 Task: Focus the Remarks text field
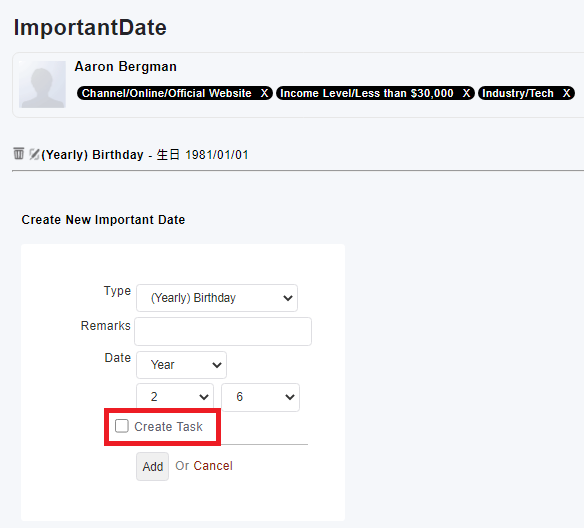pyautogui.click(x=223, y=331)
